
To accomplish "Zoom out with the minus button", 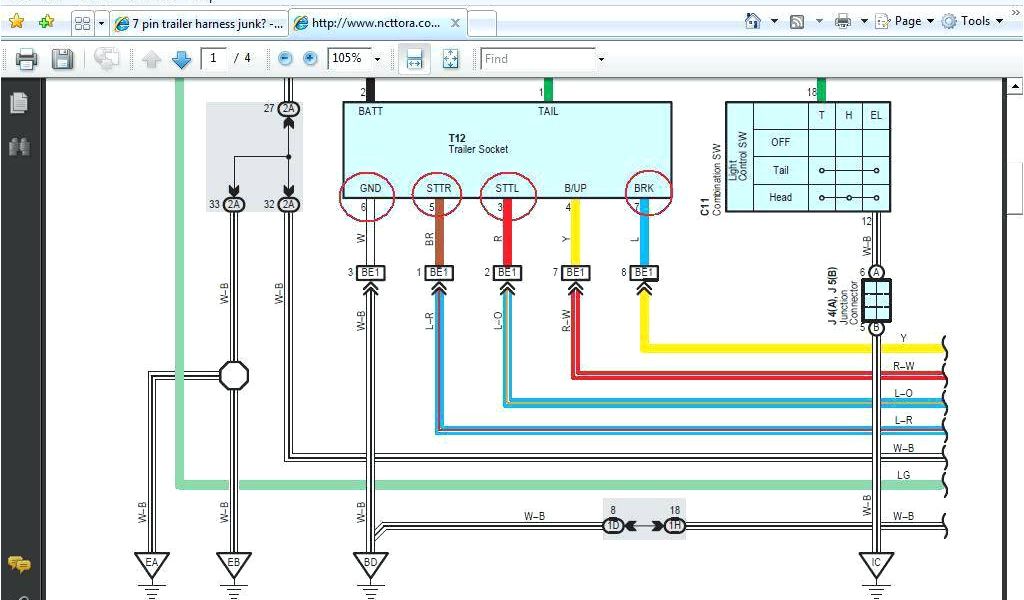I will click(285, 59).
